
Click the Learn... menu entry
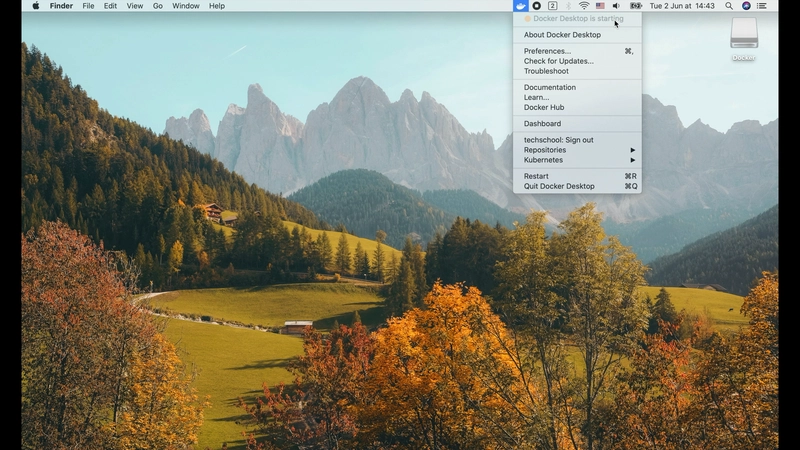click(x=577, y=97)
